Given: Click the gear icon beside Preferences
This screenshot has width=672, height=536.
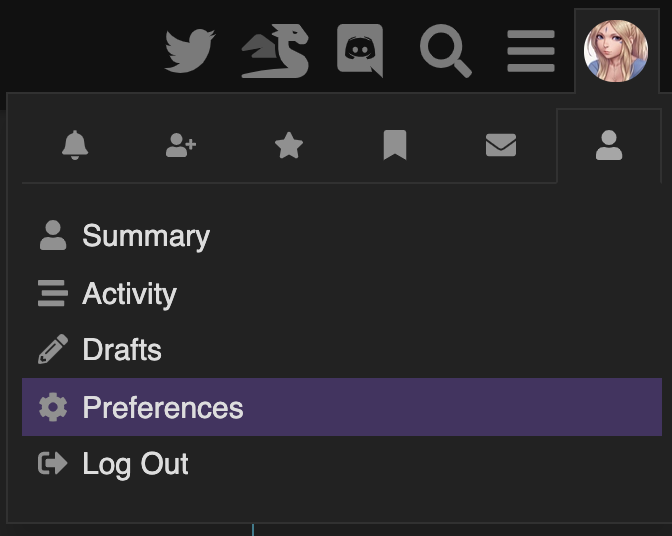Looking at the screenshot, I should (53, 407).
